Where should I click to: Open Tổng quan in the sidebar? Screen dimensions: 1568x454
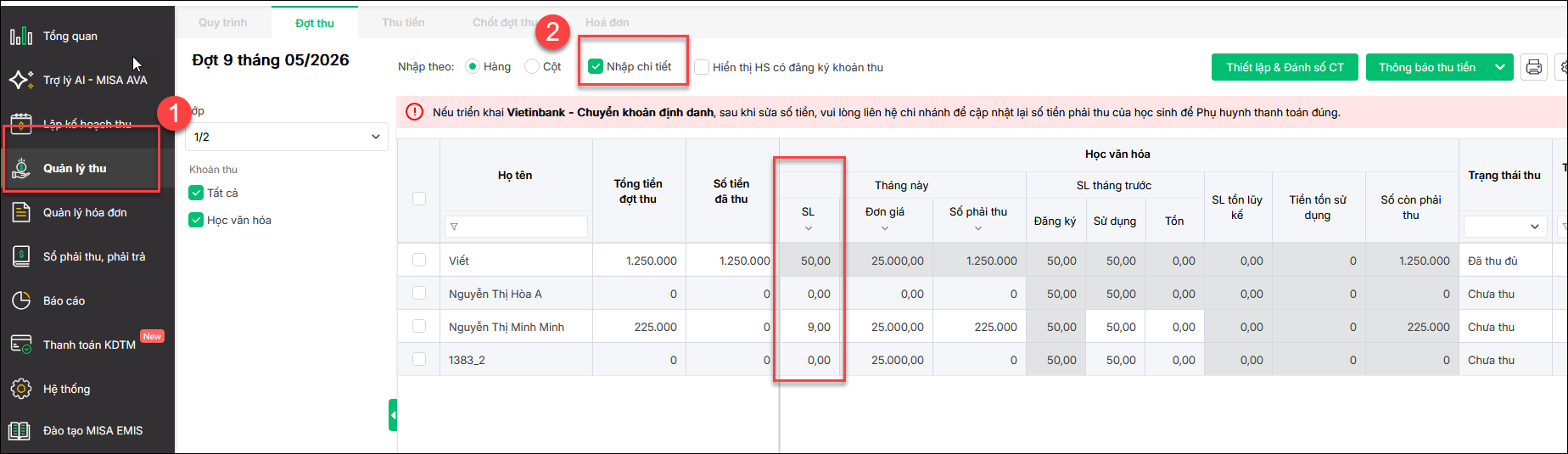(70, 36)
